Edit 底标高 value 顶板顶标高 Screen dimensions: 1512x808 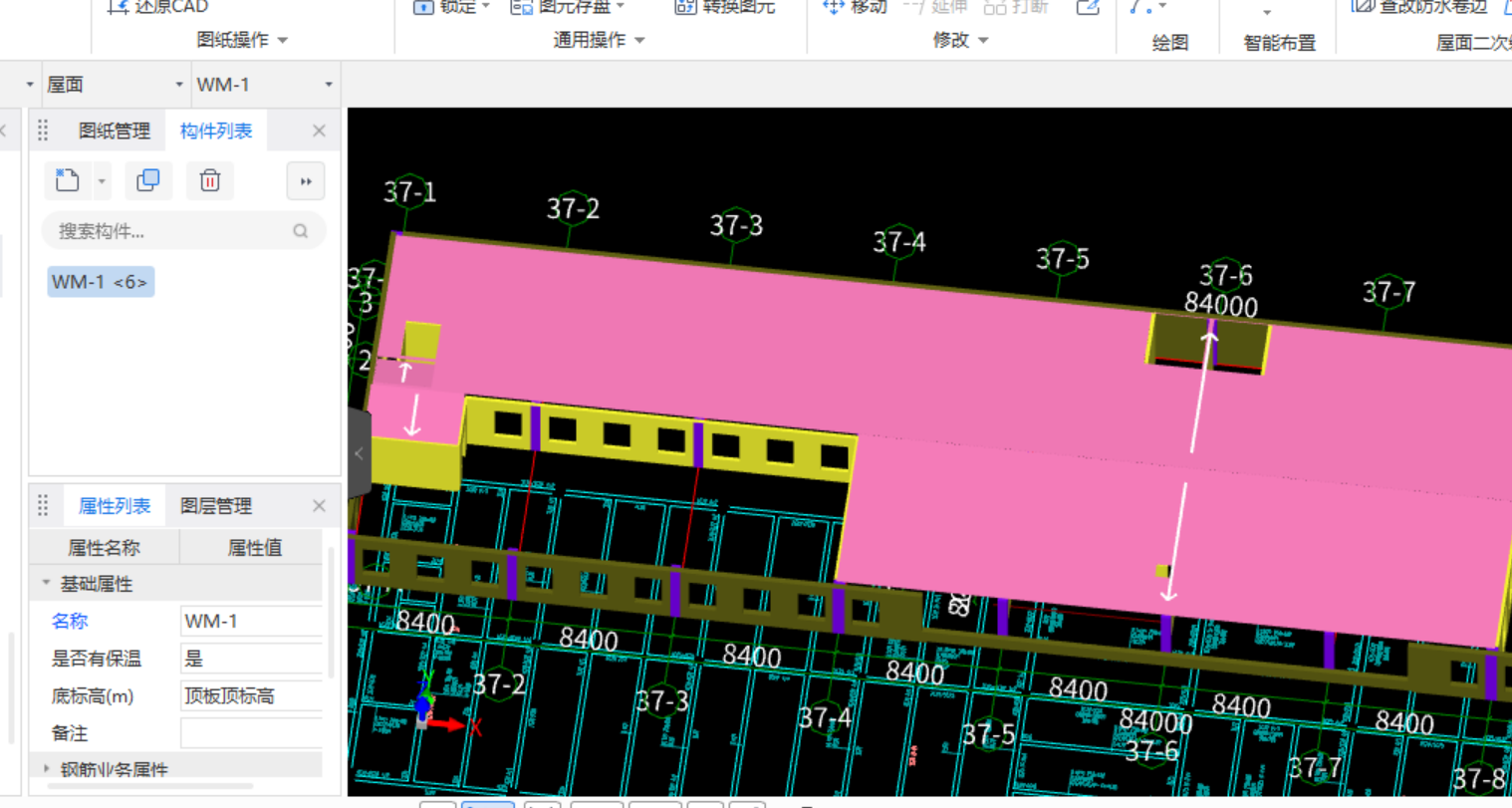pyautogui.click(x=251, y=695)
